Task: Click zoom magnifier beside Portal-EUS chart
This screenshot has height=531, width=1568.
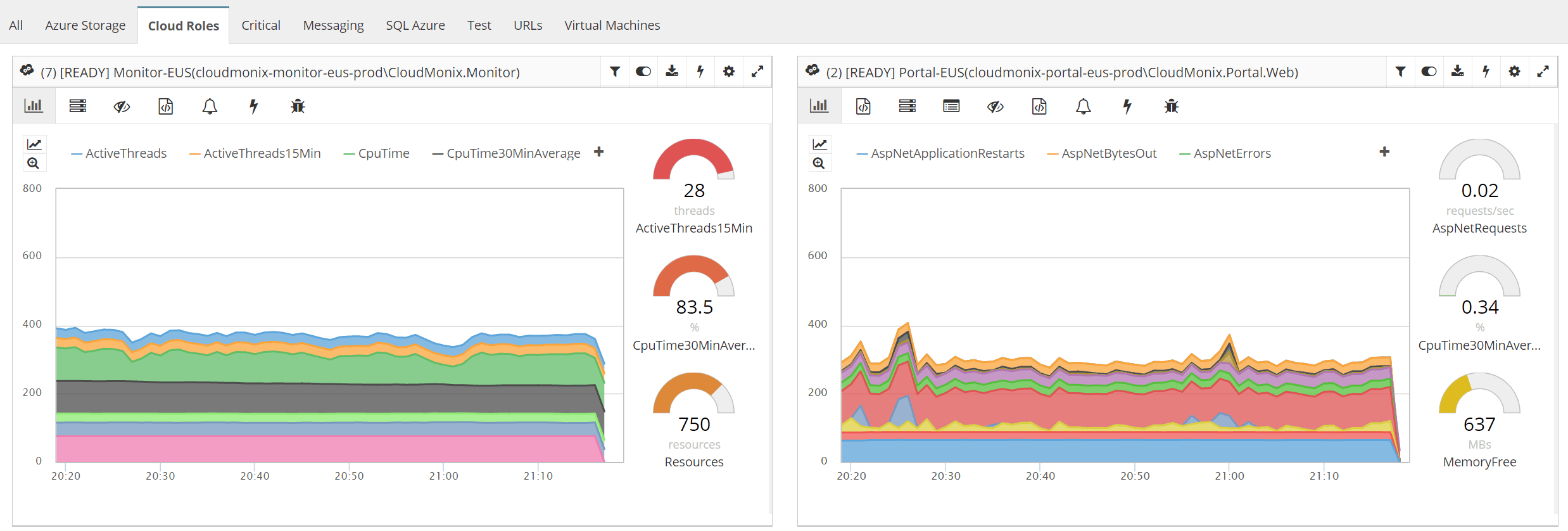Action: pyautogui.click(x=819, y=163)
